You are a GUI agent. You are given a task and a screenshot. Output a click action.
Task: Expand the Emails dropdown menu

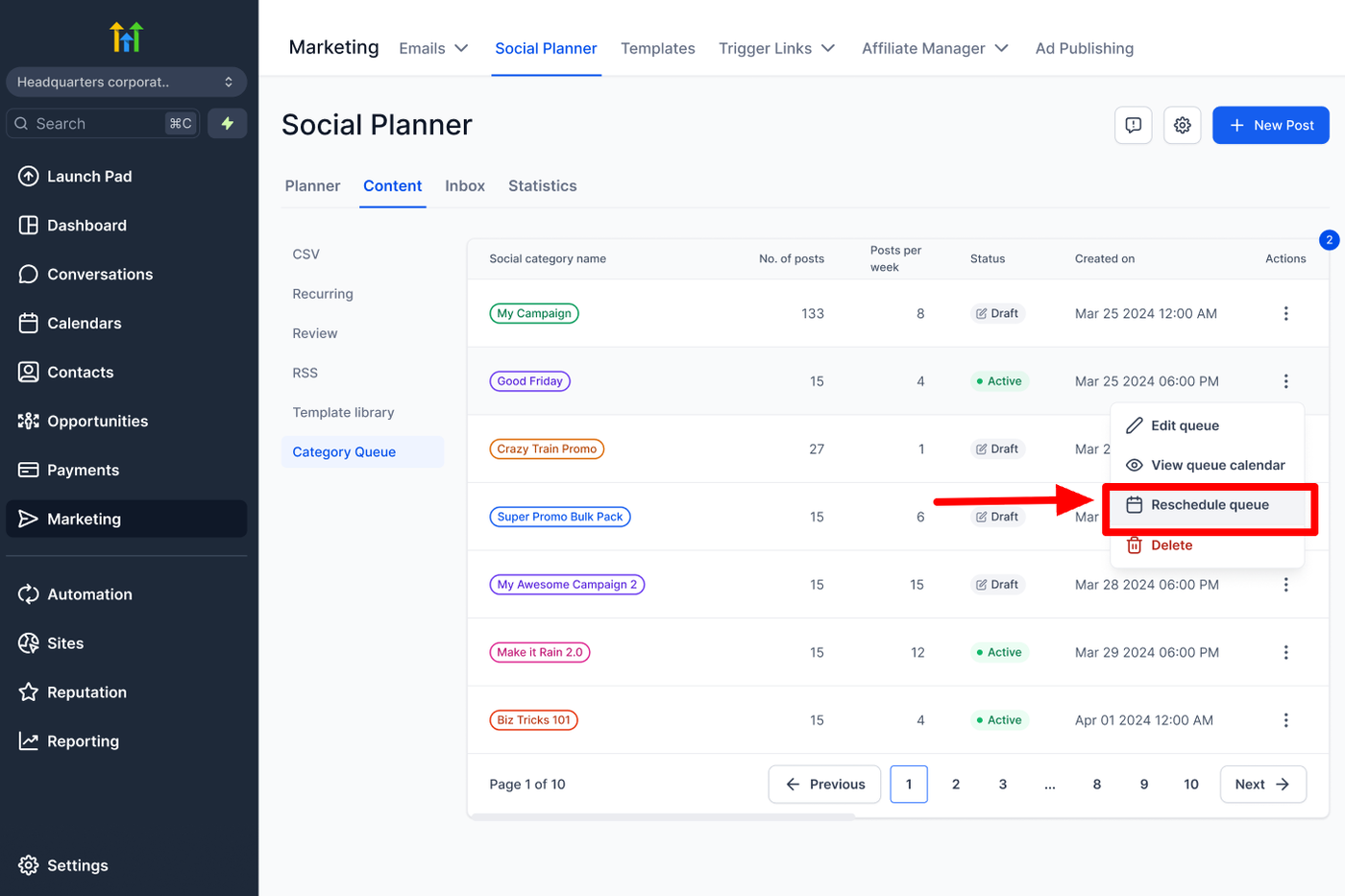(x=433, y=48)
